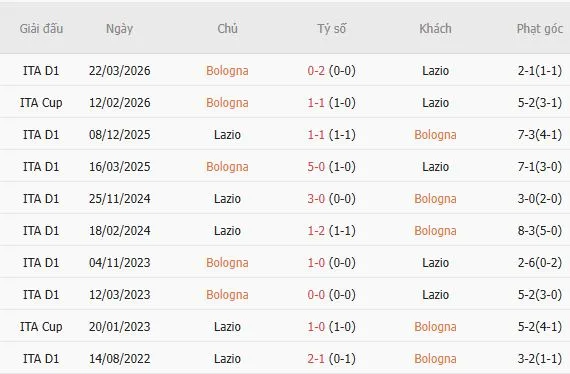Open corner stats 2-6(0-2) on 04/11/2023

pyautogui.click(x=539, y=262)
